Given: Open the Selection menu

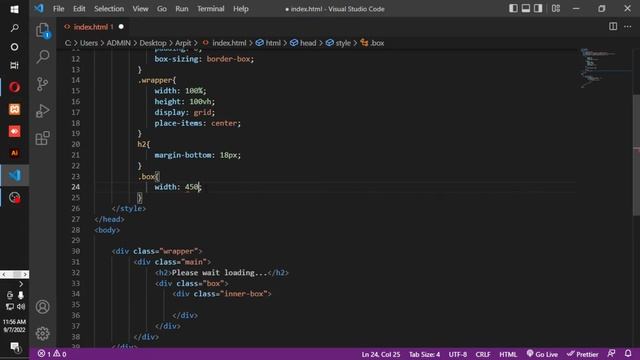Looking at the screenshot, I should [x=109, y=9].
